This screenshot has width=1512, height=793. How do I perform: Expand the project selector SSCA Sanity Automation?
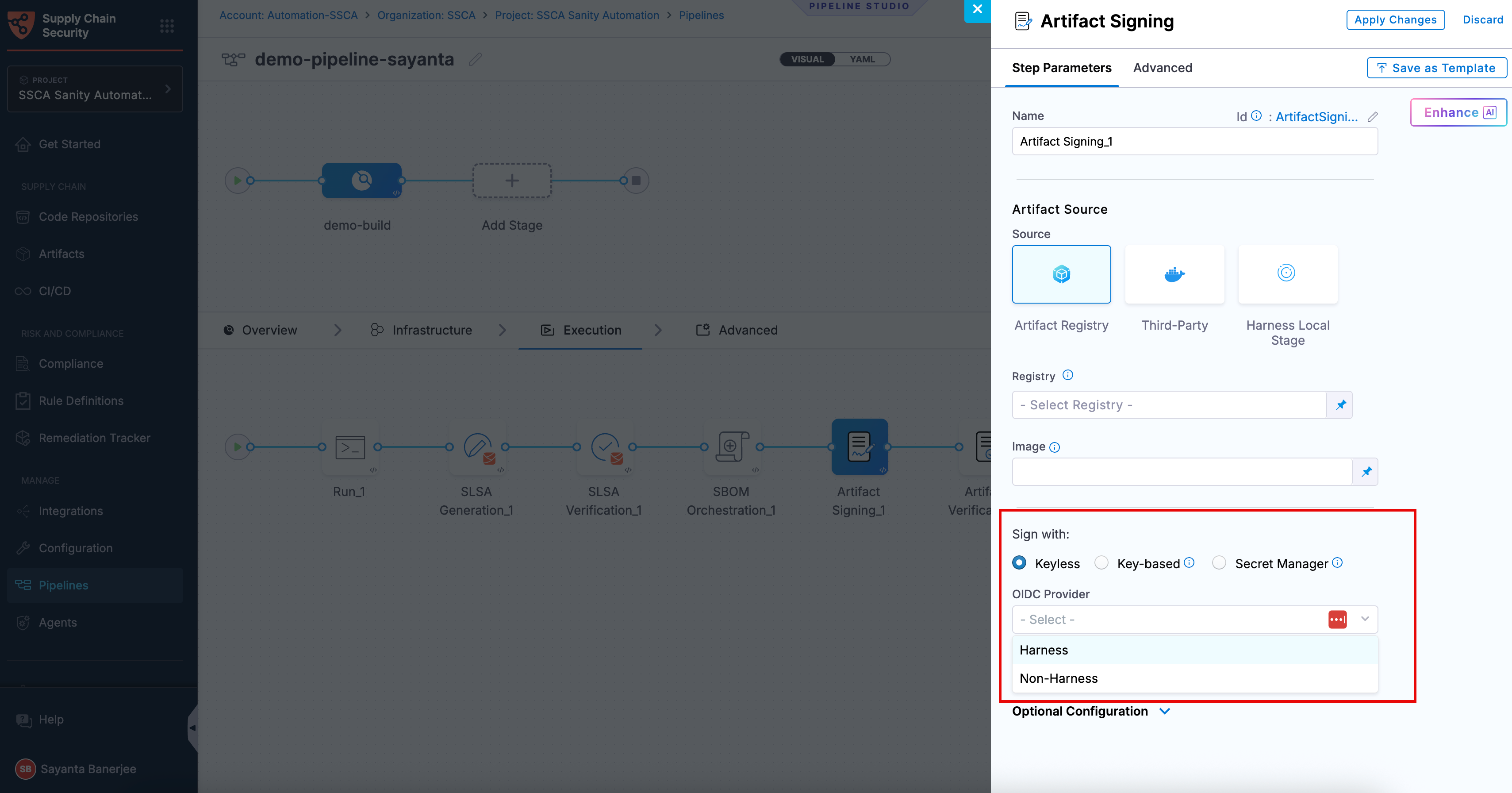(95, 89)
